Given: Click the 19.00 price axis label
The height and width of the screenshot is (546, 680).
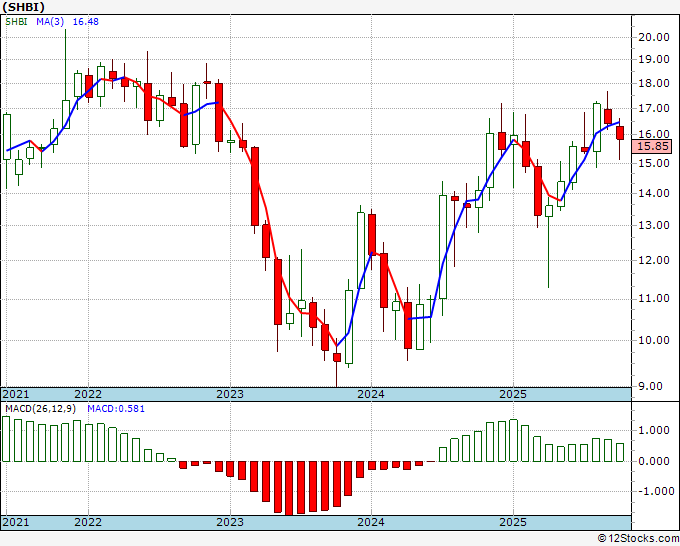Looking at the screenshot, I should (x=654, y=60).
